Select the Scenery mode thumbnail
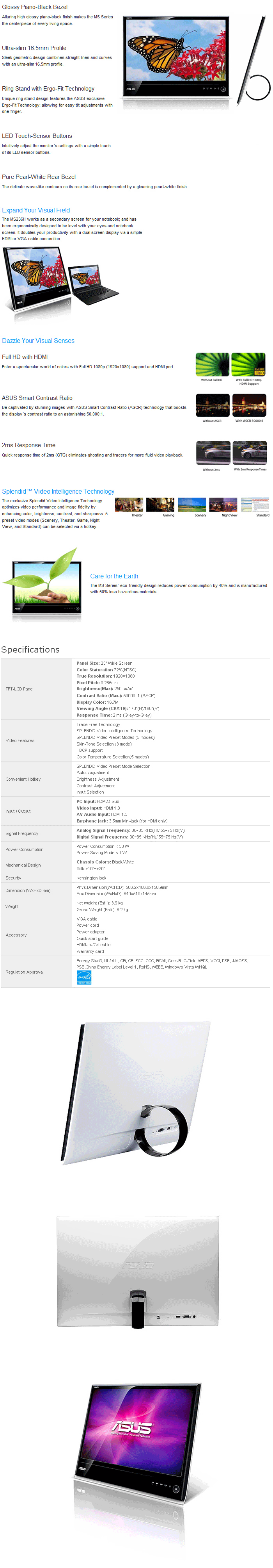The width and height of the screenshot is (273, 1568). (192, 505)
